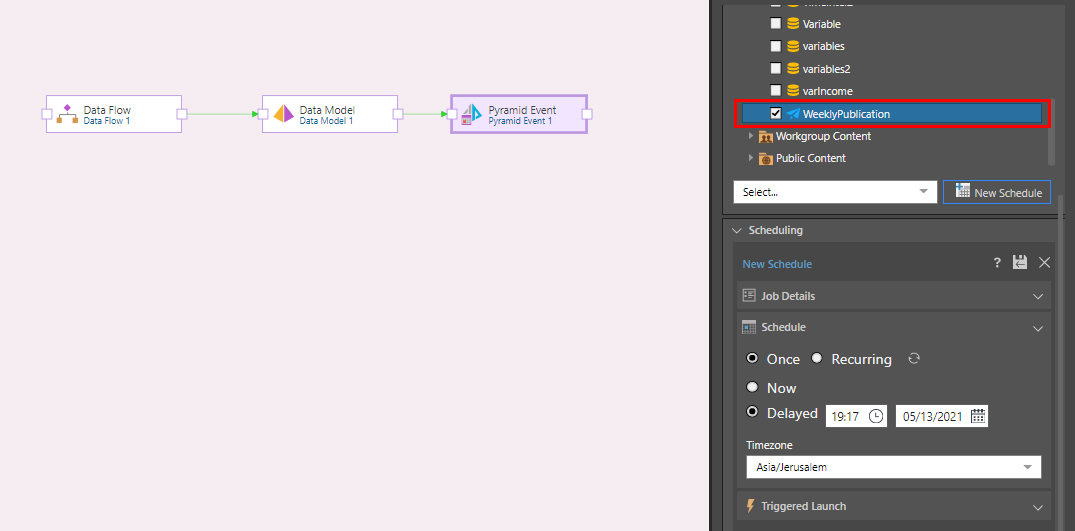1075x531 pixels.
Task: Click the Data Flow node icon
Action: point(67,114)
